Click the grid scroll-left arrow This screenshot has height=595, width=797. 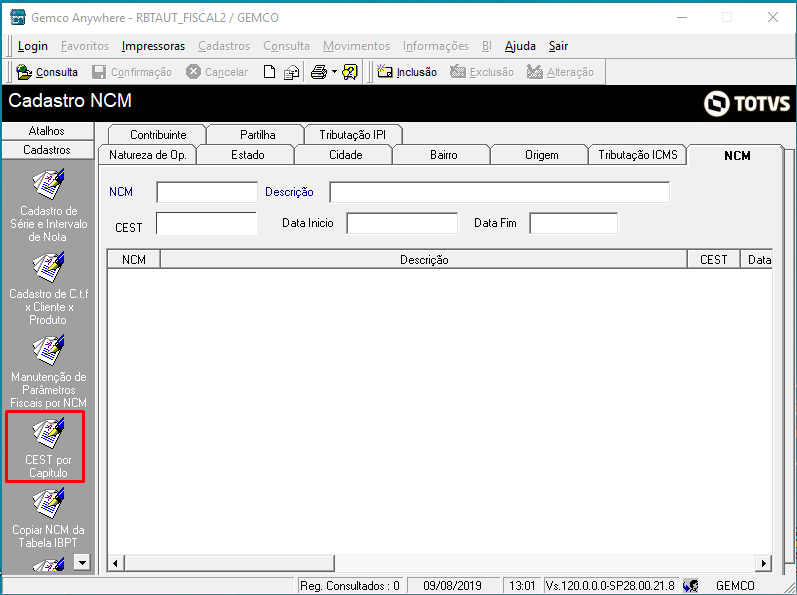pyautogui.click(x=115, y=563)
